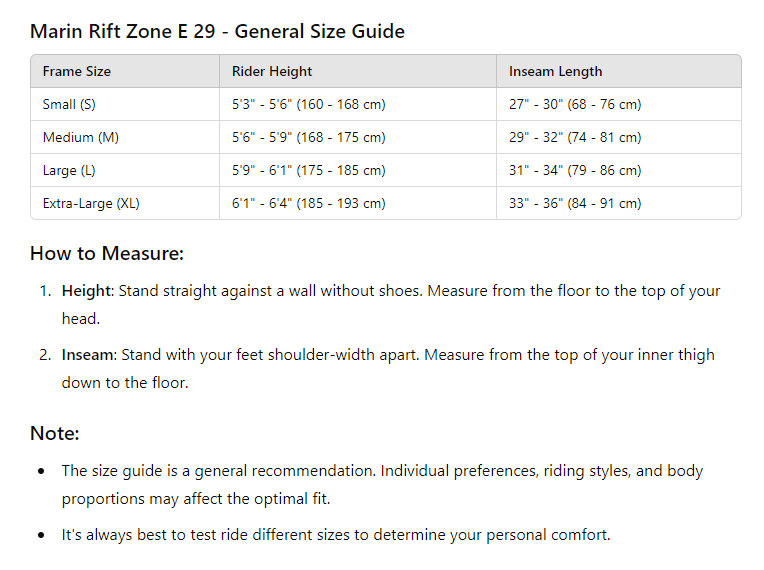764x570 pixels.
Task: Click the 31" - 34" inseam length cell
Action: pos(575,170)
